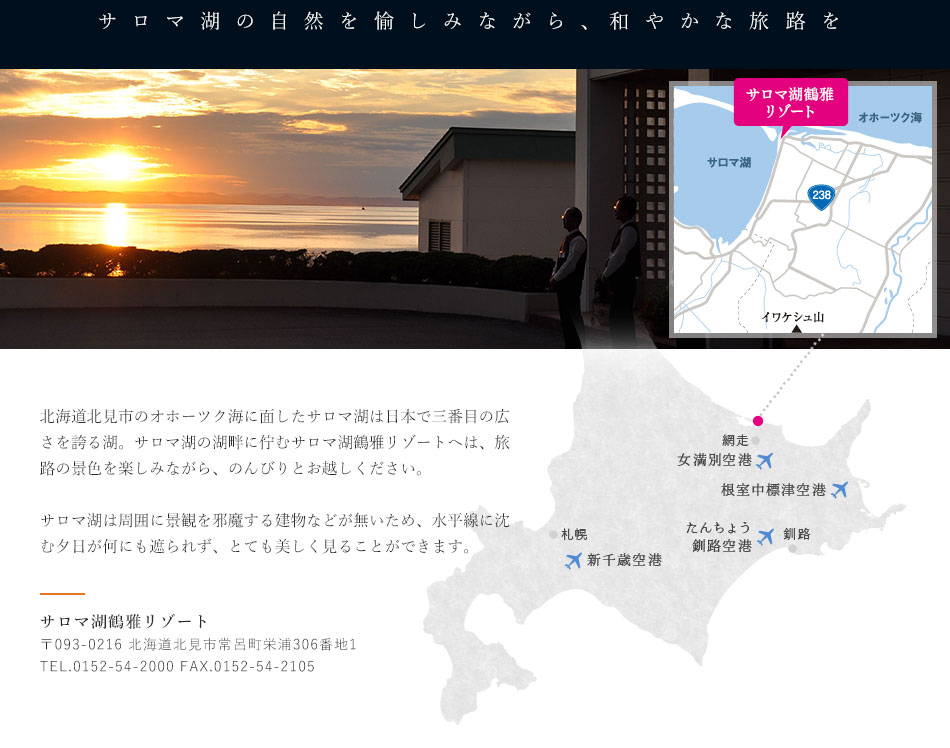The width and height of the screenshot is (950, 748).
Task: Click the pink resort location dot on Hokkaido map
Action: pyautogui.click(x=758, y=419)
